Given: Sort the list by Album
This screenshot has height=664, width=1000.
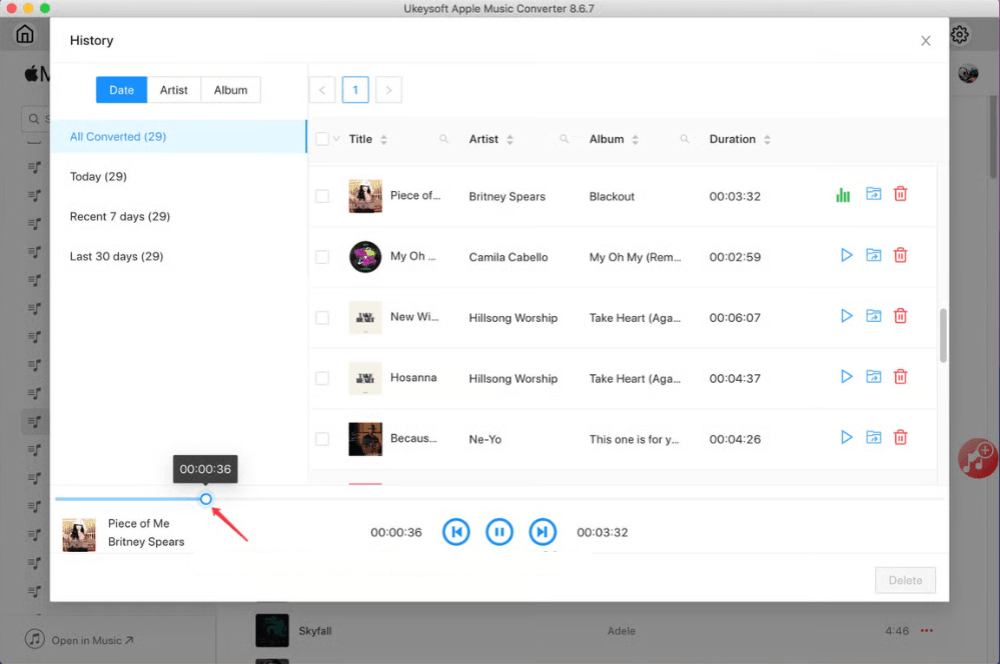Looking at the screenshot, I should [635, 140].
